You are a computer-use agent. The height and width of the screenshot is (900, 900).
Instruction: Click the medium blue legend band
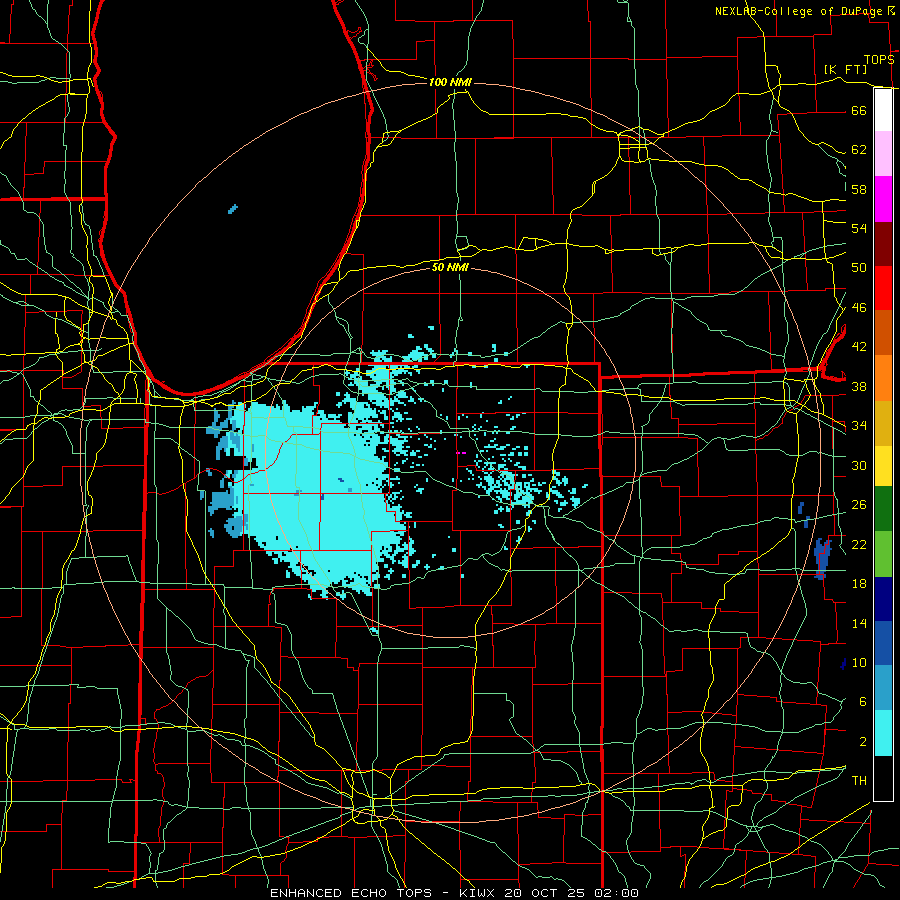click(x=883, y=643)
